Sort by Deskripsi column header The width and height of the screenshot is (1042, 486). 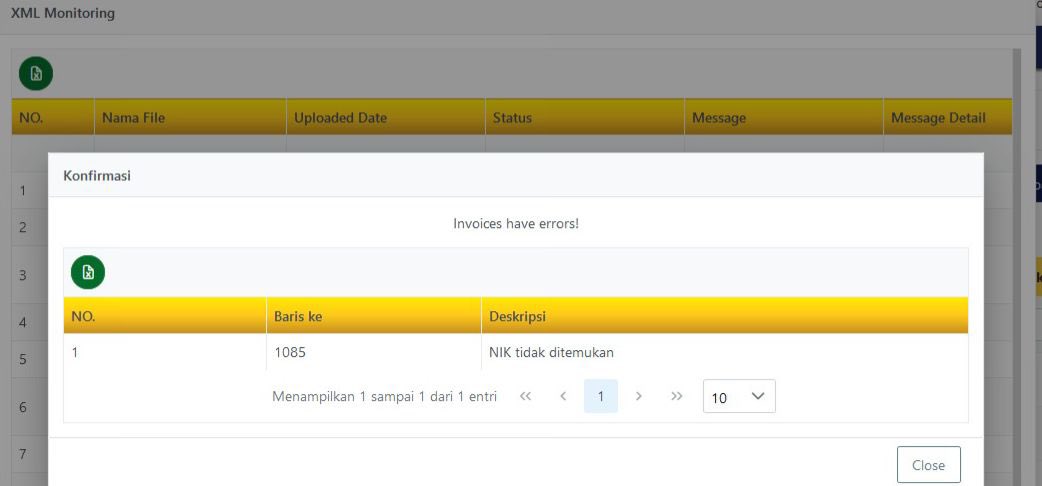(724, 316)
